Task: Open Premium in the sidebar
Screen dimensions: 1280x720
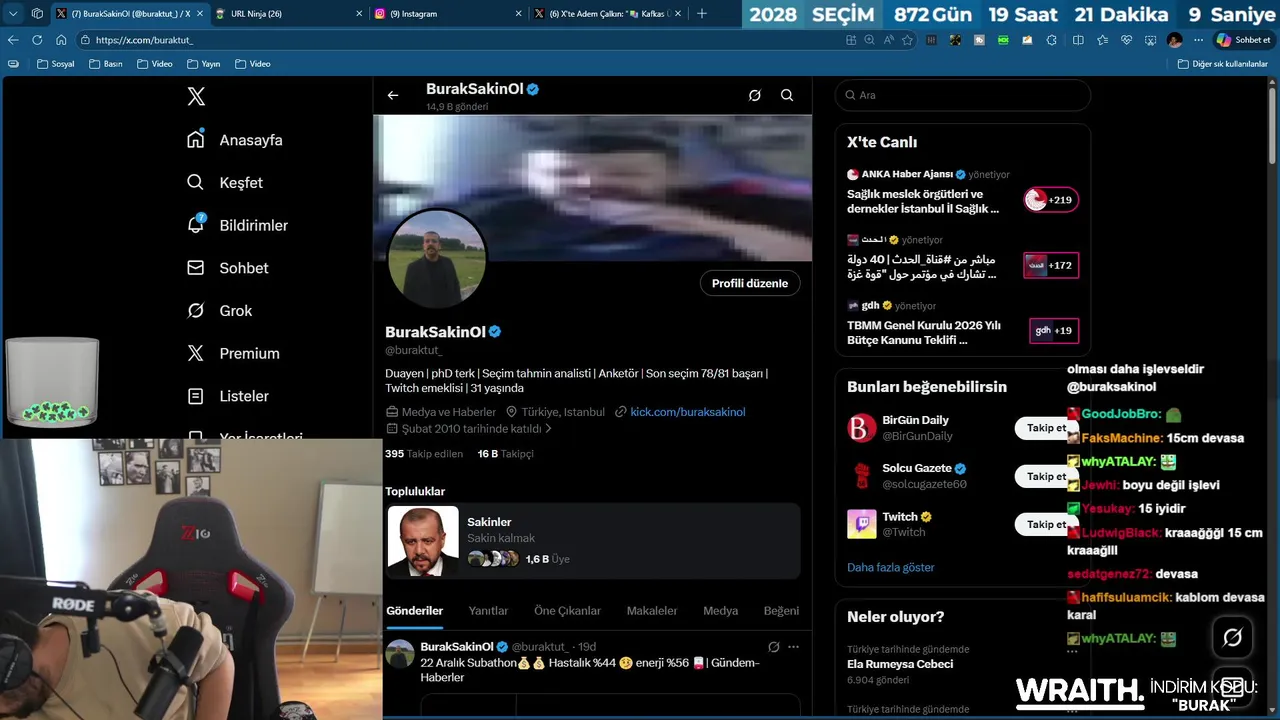Action: coord(235,353)
